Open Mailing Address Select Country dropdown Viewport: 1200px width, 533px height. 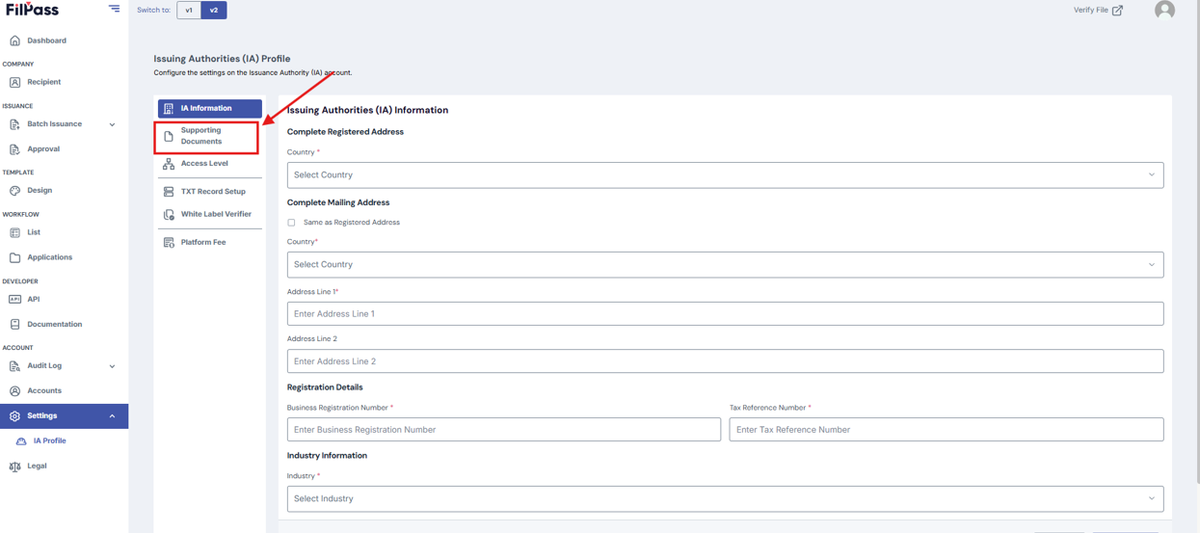pyautogui.click(x=725, y=264)
